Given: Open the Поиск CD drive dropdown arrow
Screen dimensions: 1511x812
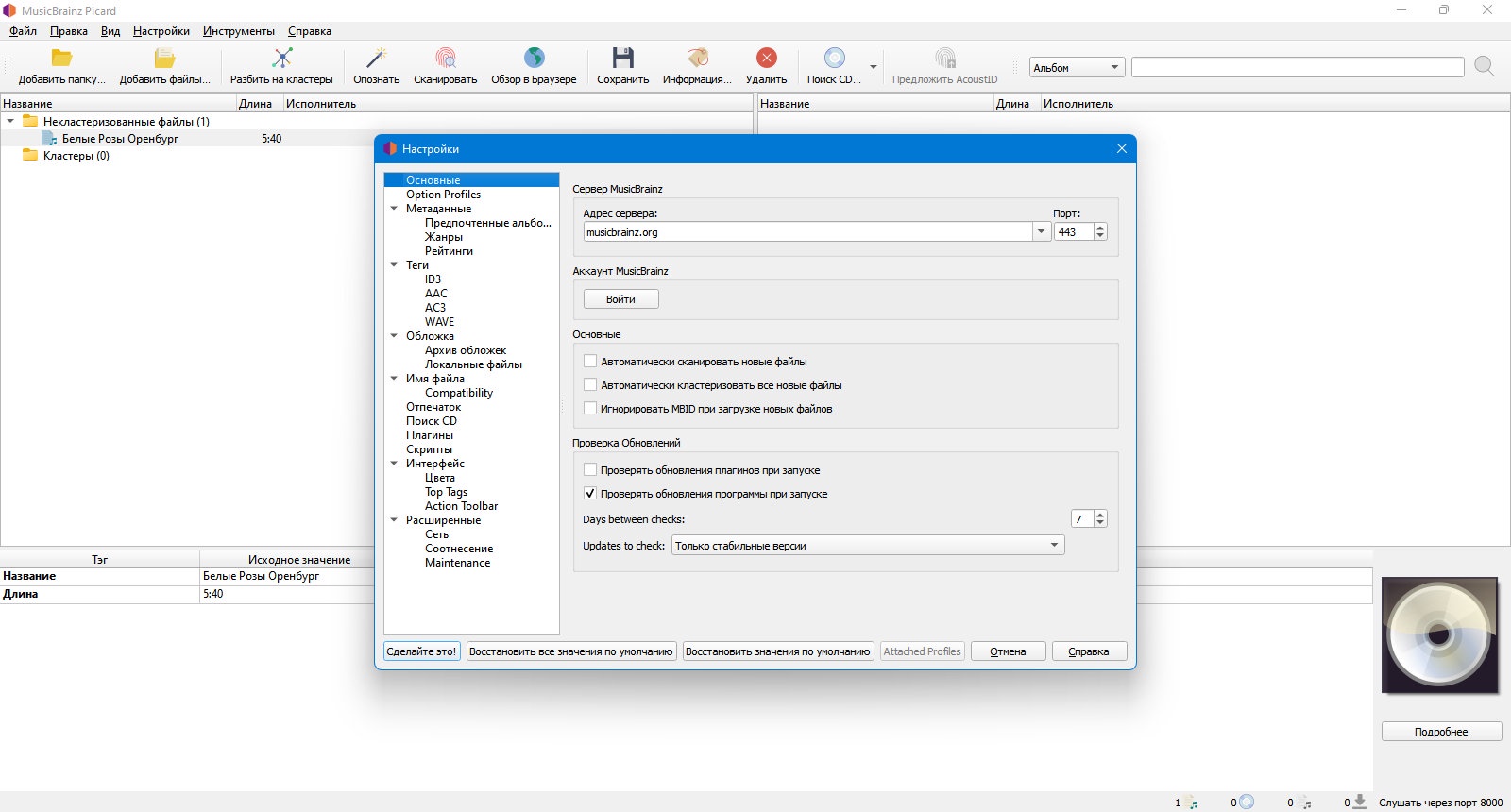Looking at the screenshot, I should click(874, 67).
